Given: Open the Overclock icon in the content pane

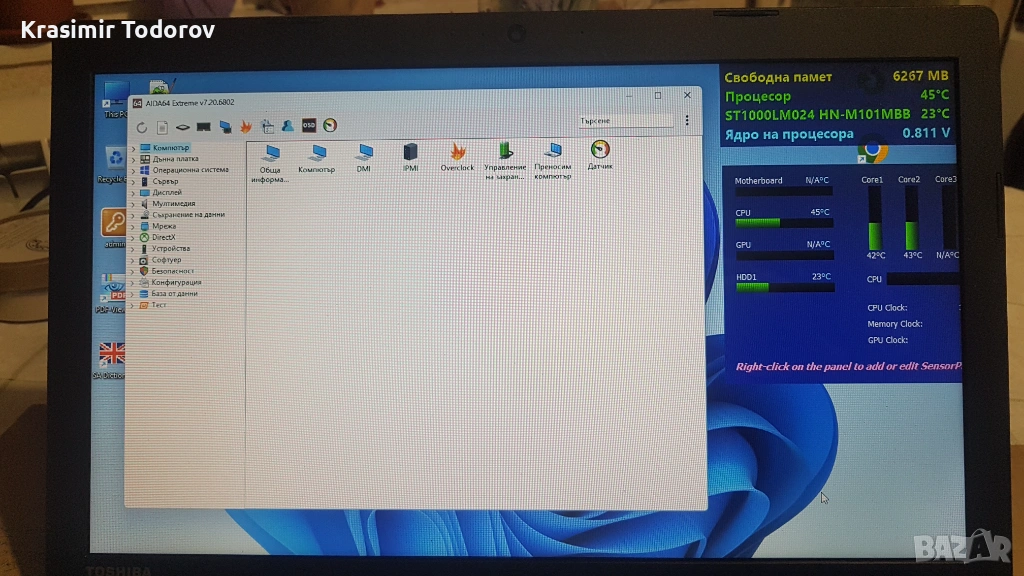Looking at the screenshot, I should [457, 152].
